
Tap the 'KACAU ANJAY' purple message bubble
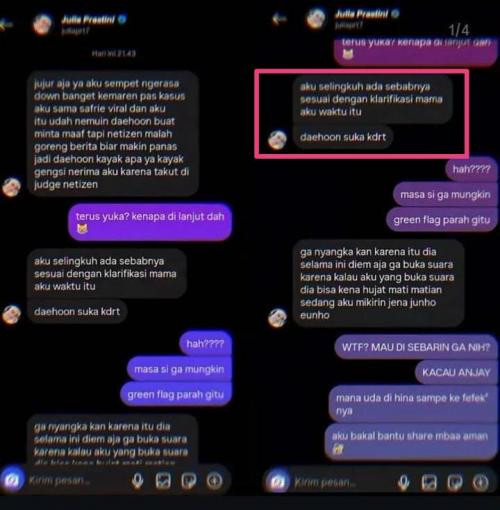456,372
